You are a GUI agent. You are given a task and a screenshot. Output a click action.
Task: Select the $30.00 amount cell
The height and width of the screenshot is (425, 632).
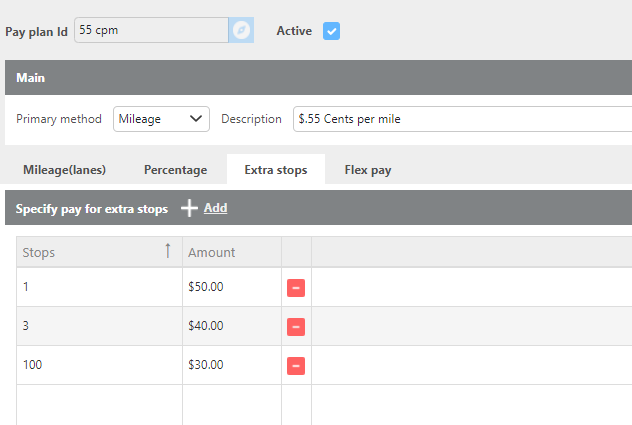(231, 366)
